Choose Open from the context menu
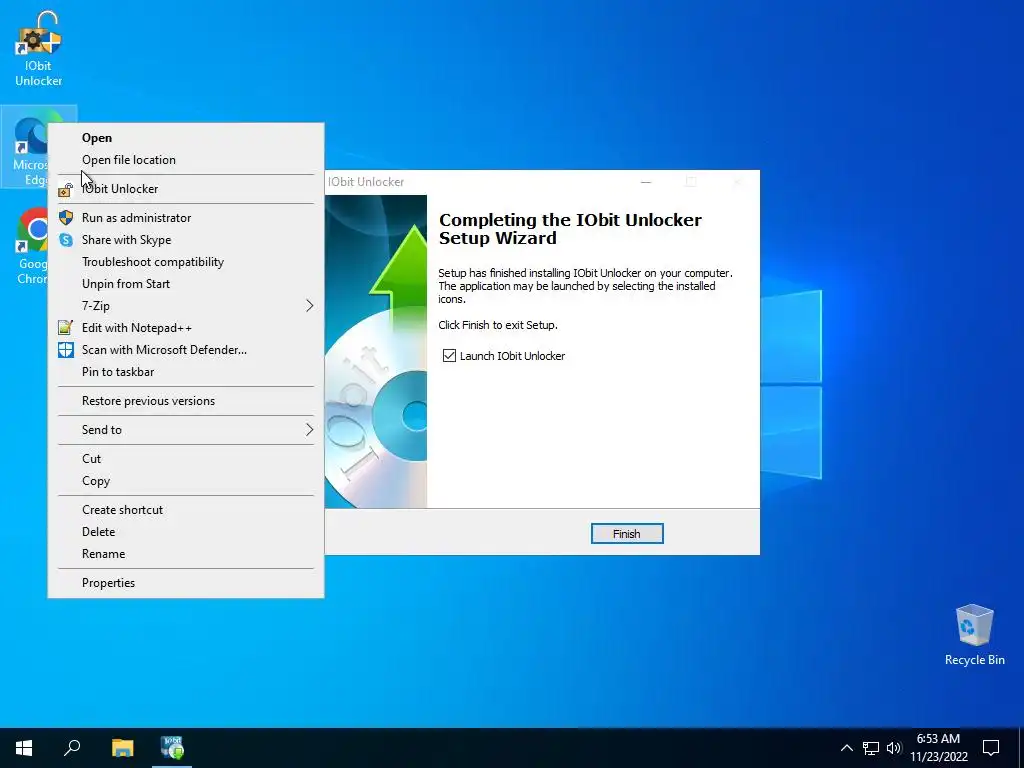This screenshot has width=1024, height=768. (186, 138)
